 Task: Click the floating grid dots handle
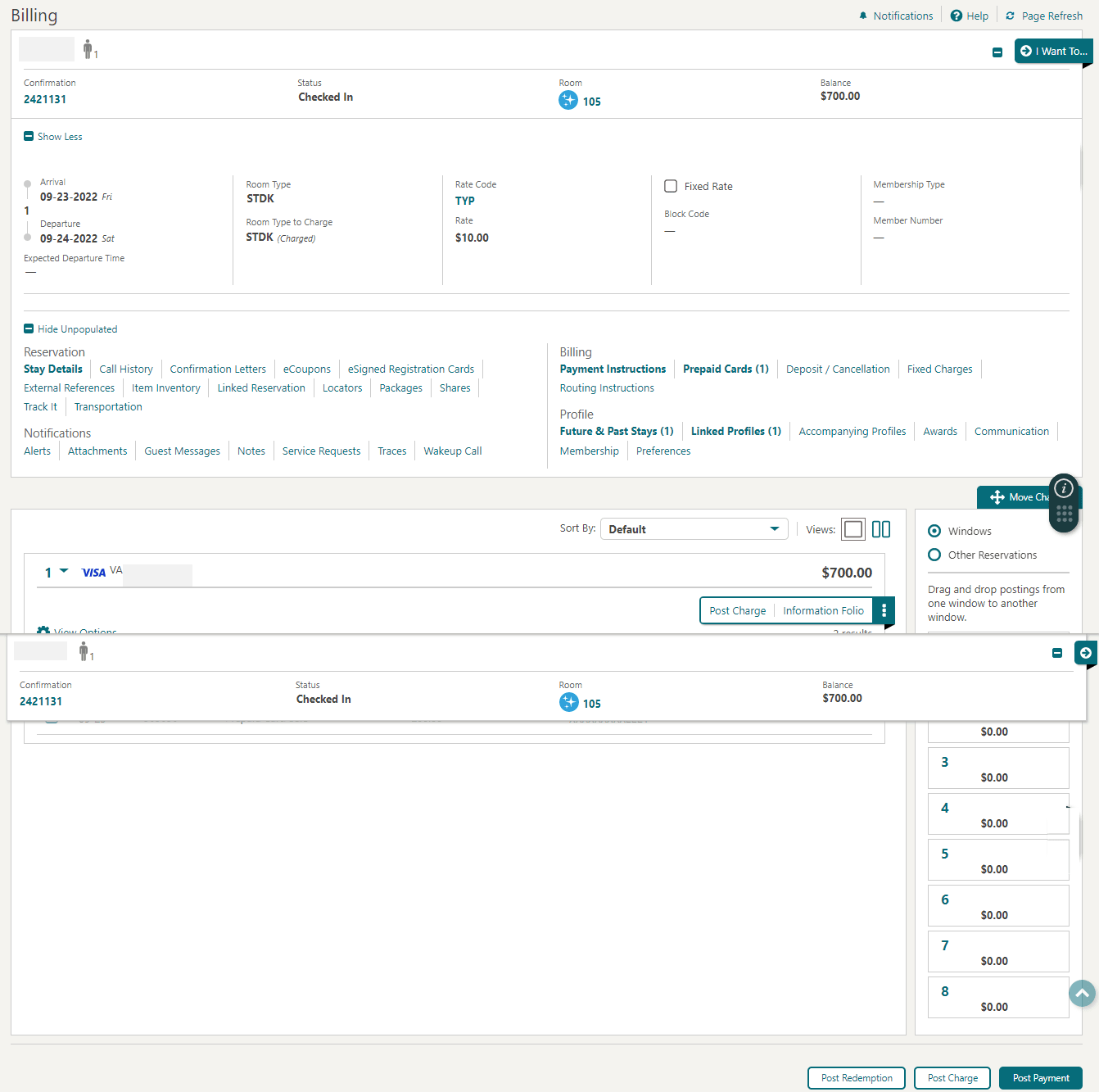1064,514
